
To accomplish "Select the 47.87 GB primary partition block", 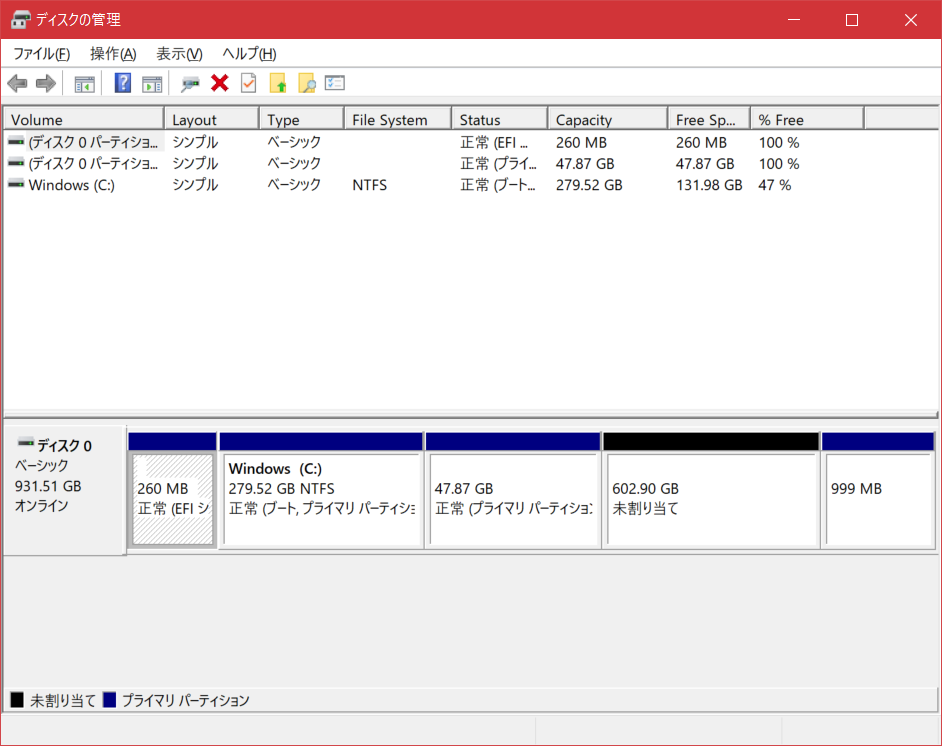I will 514,499.
